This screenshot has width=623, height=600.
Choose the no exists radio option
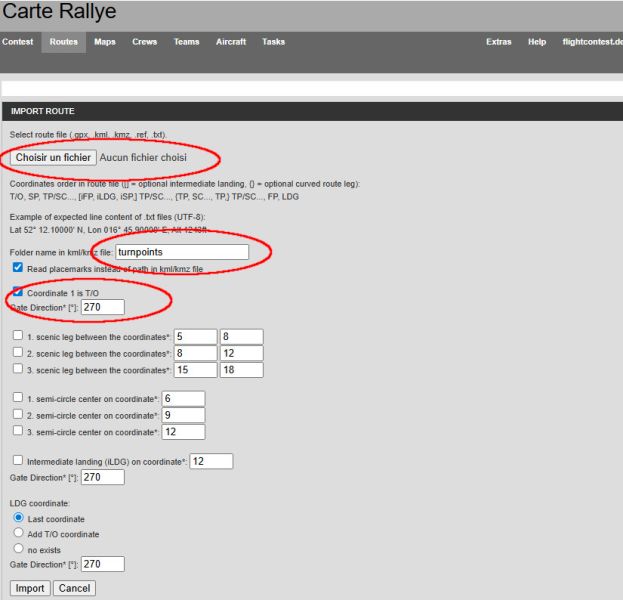[x=18, y=548]
